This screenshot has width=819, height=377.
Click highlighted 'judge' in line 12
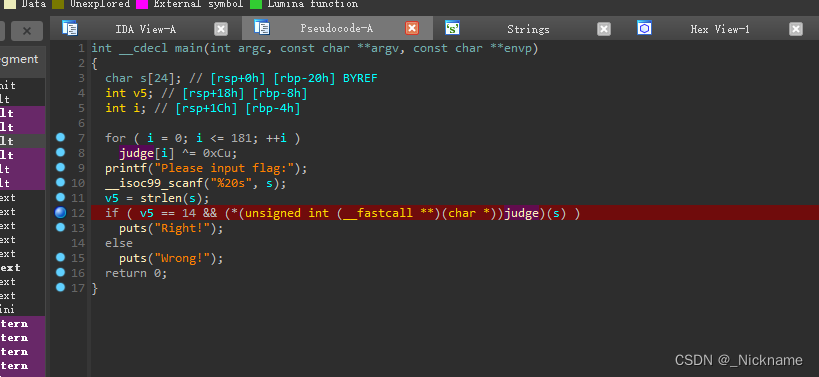click(521, 213)
